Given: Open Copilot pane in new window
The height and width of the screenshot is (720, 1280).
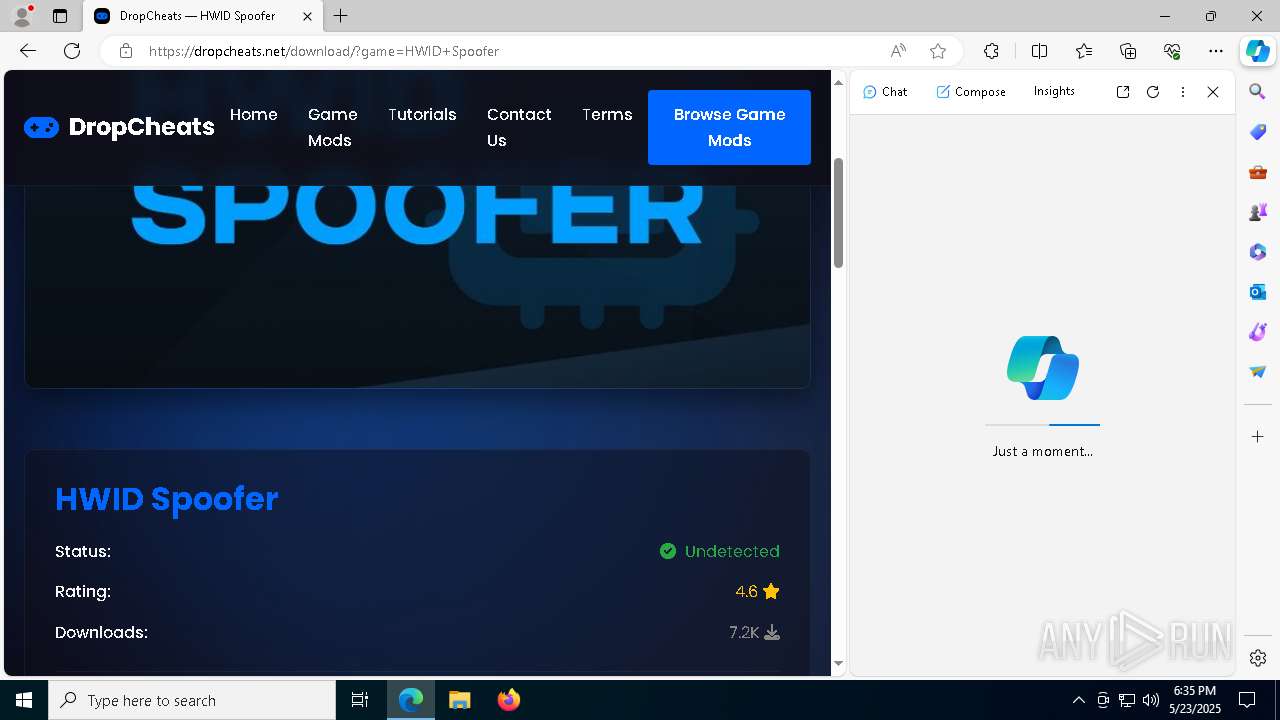Looking at the screenshot, I should 1123,92.
